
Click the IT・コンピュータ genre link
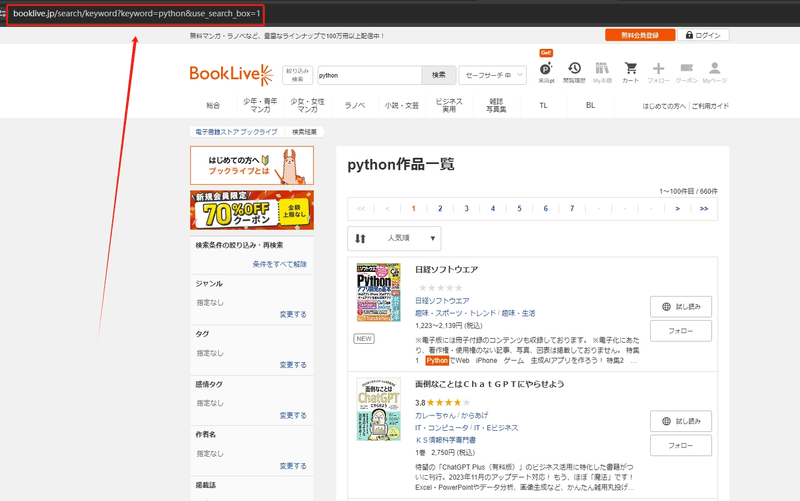[442, 428]
